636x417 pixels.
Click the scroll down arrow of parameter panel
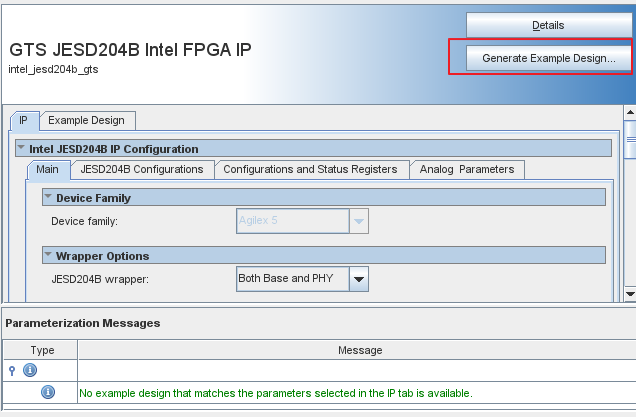630,294
